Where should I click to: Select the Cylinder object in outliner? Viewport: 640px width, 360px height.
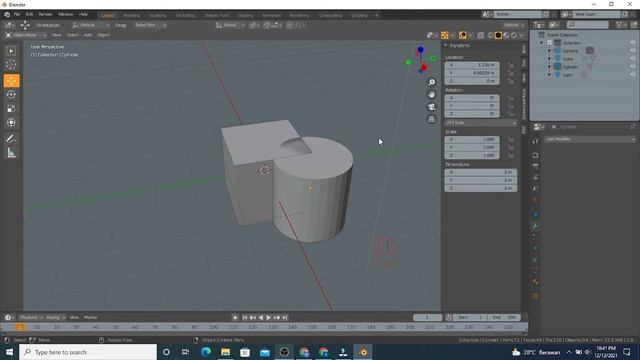point(570,67)
